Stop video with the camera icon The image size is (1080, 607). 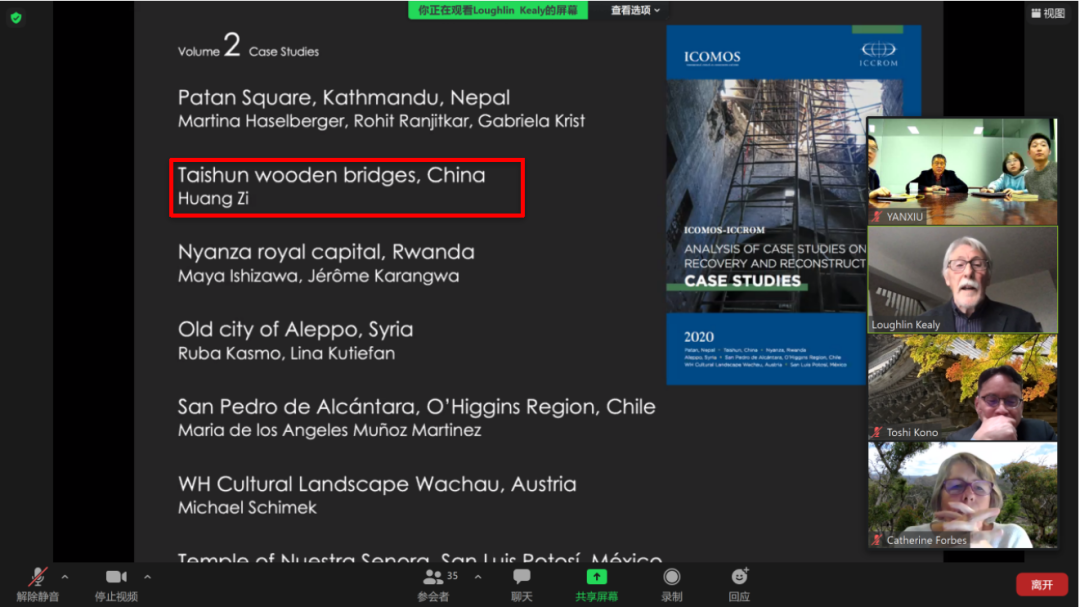pos(116,577)
